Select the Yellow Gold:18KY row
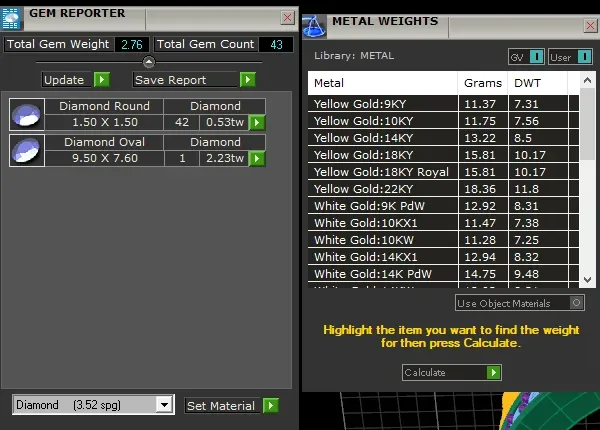Screen dimensions: 600x430 coord(443,155)
